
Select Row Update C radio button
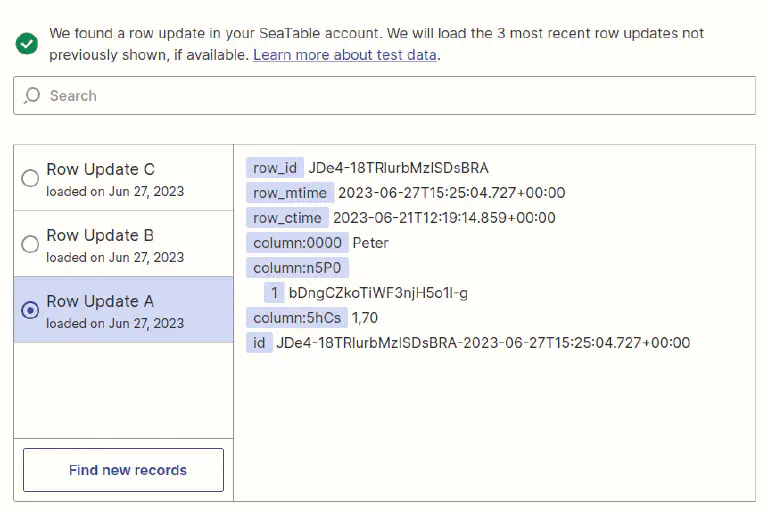coord(30,179)
